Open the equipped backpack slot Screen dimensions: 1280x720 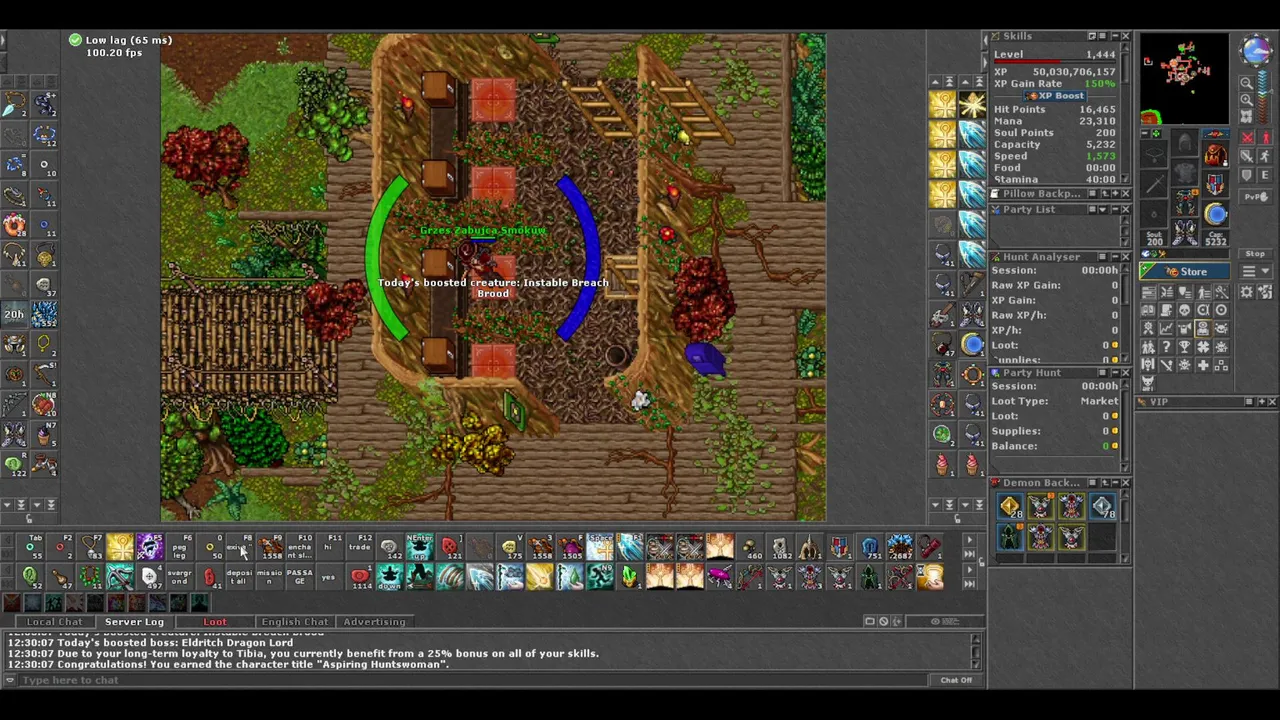point(1216,153)
